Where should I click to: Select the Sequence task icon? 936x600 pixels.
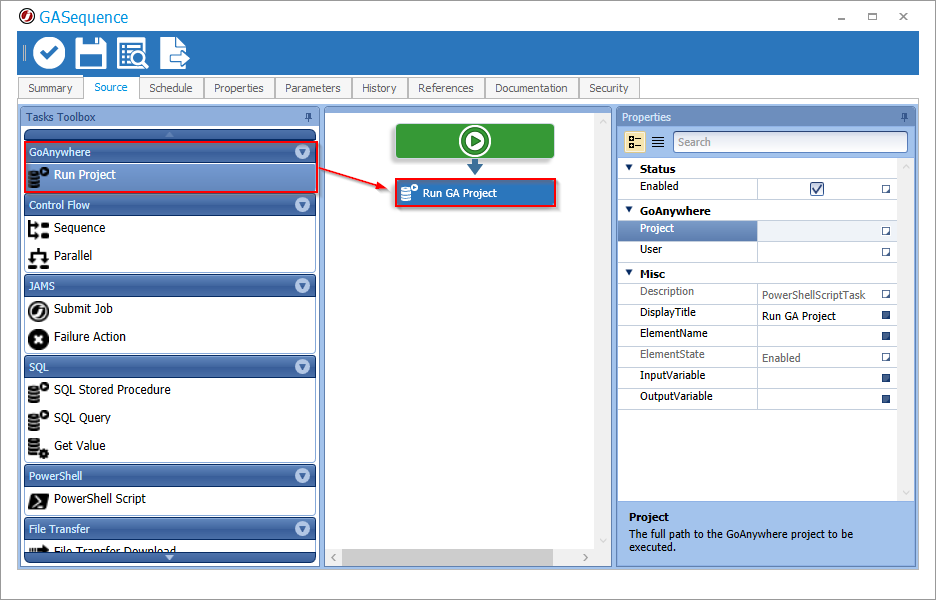pos(39,229)
